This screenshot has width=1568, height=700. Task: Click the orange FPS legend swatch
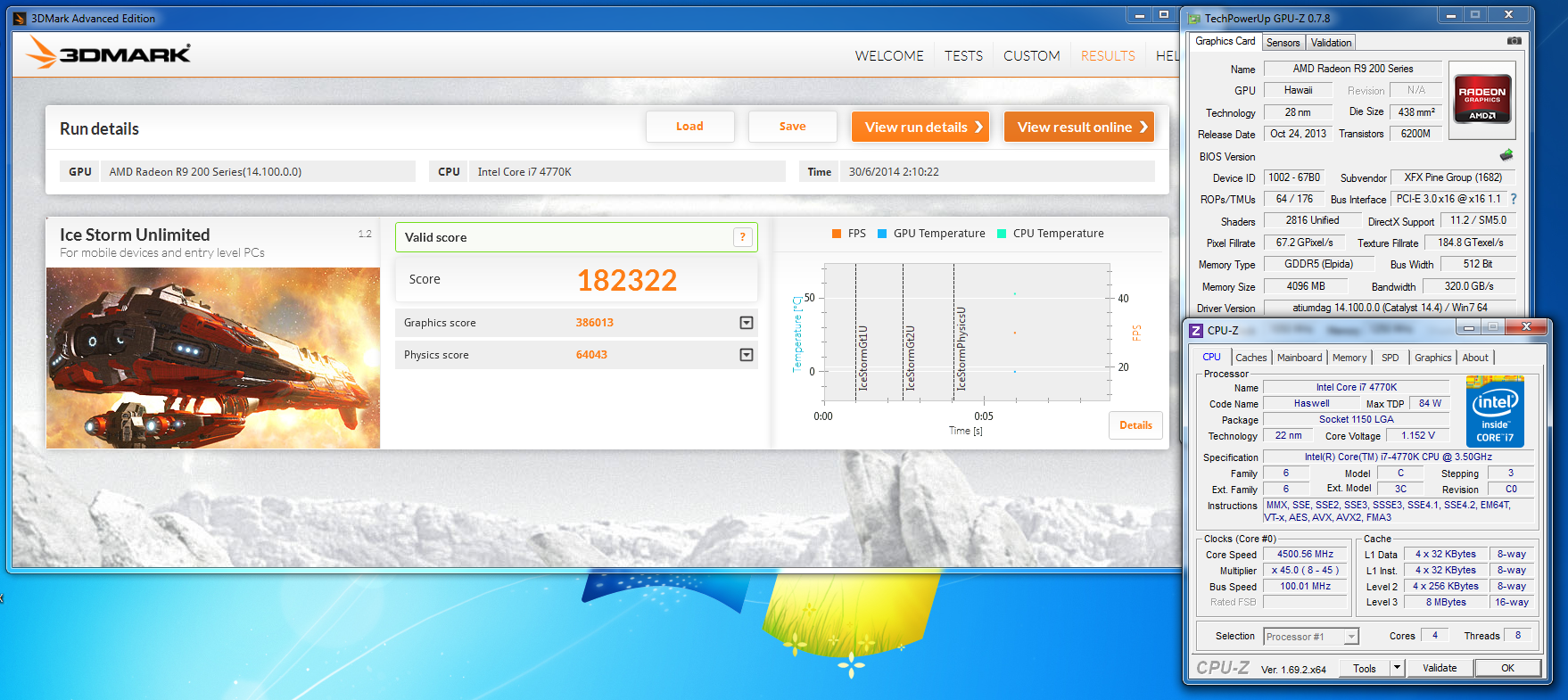click(x=837, y=234)
